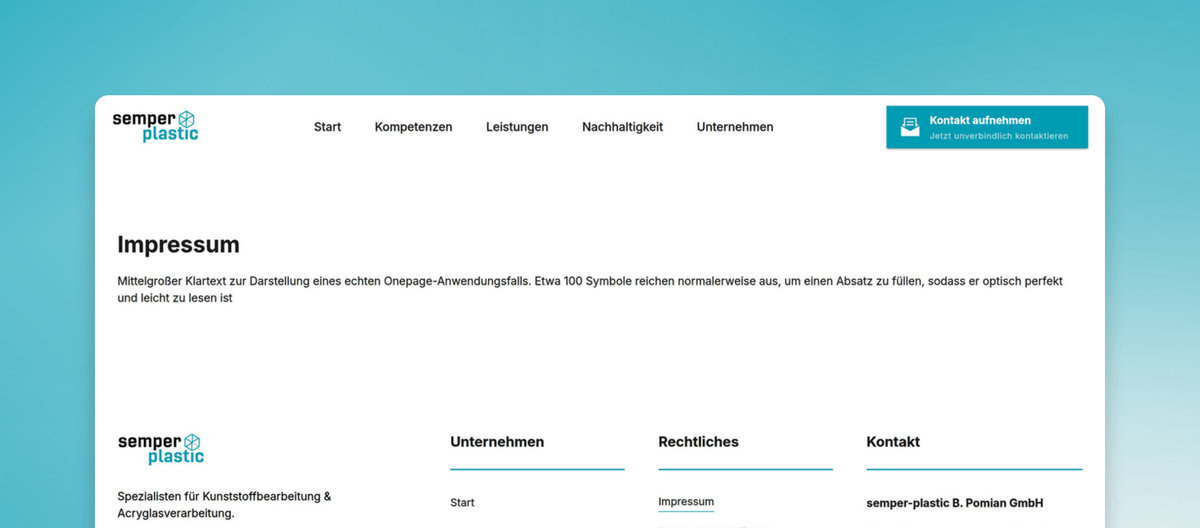Open the Kompetenzen menu item
This screenshot has width=1200, height=528.
point(413,127)
